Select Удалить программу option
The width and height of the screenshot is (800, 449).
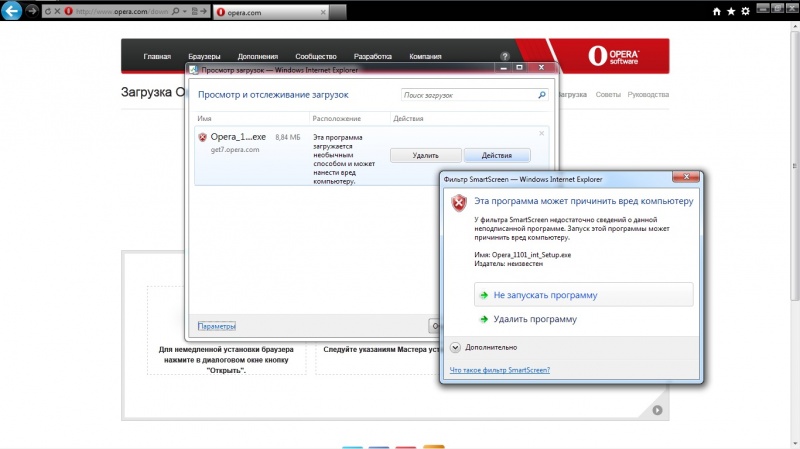point(534,319)
